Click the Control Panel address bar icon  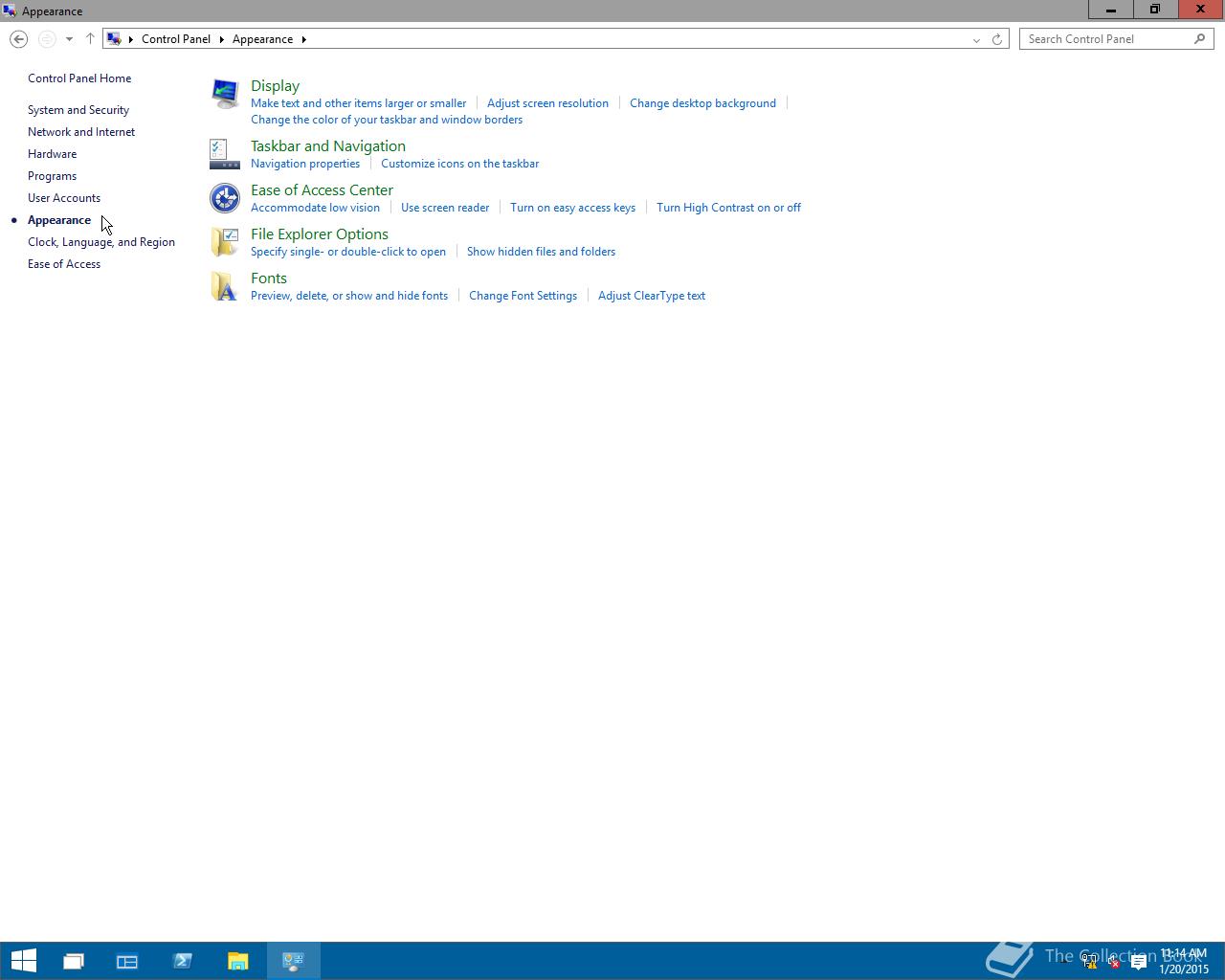click(114, 39)
